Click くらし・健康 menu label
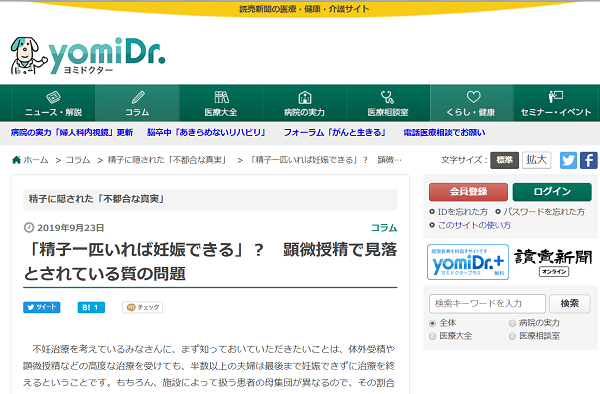Viewport: 600px width, 394px height. pos(471,112)
